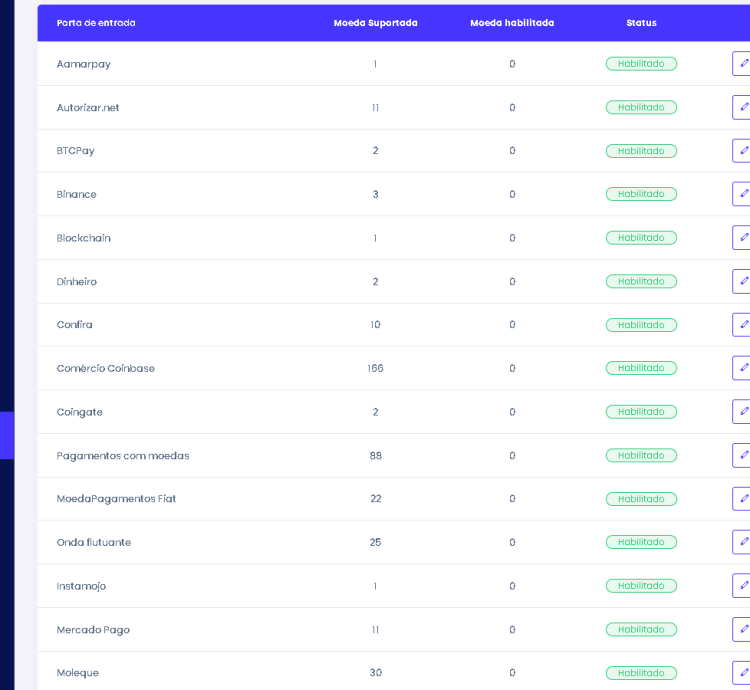Viewport: 750px width, 690px height.
Task: Click the BTCPay row edit pencil
Action: click(742, 151)
